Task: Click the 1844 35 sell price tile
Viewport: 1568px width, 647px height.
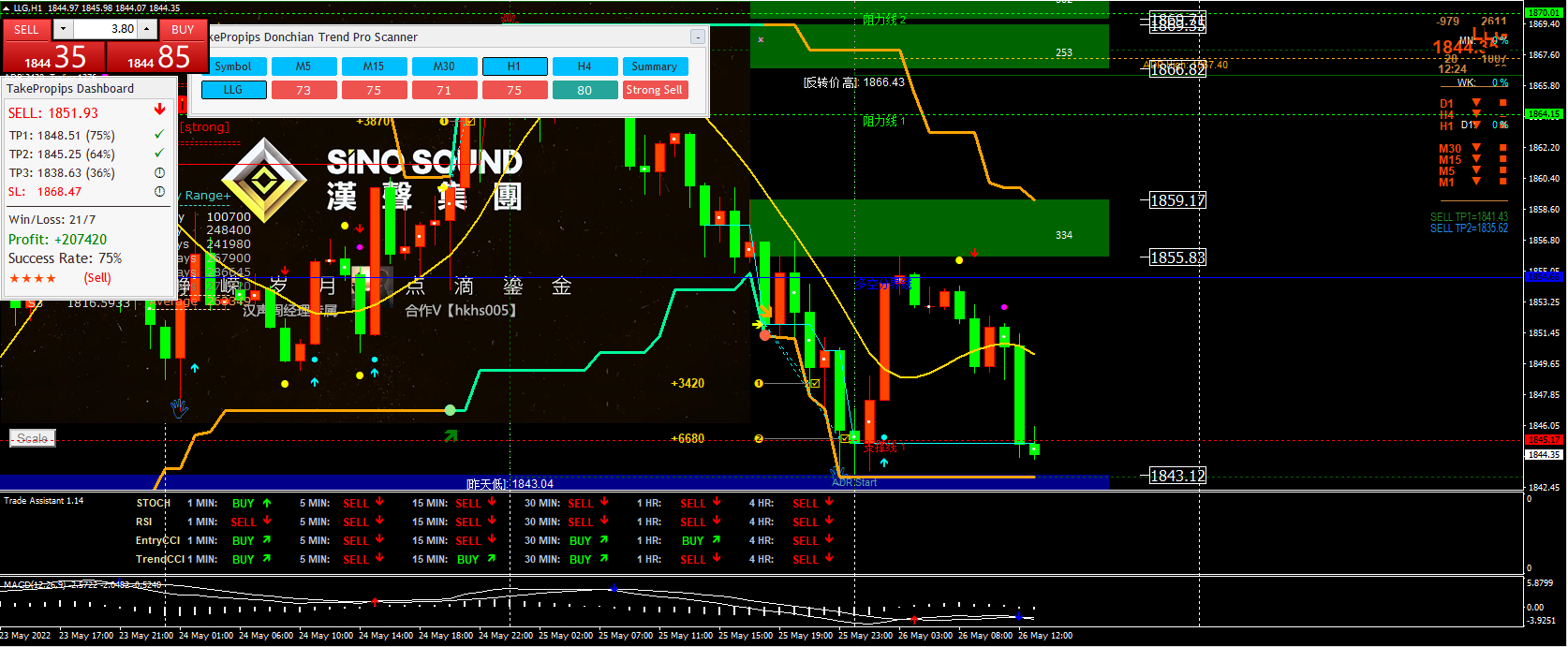Action: tap(53, 57)
